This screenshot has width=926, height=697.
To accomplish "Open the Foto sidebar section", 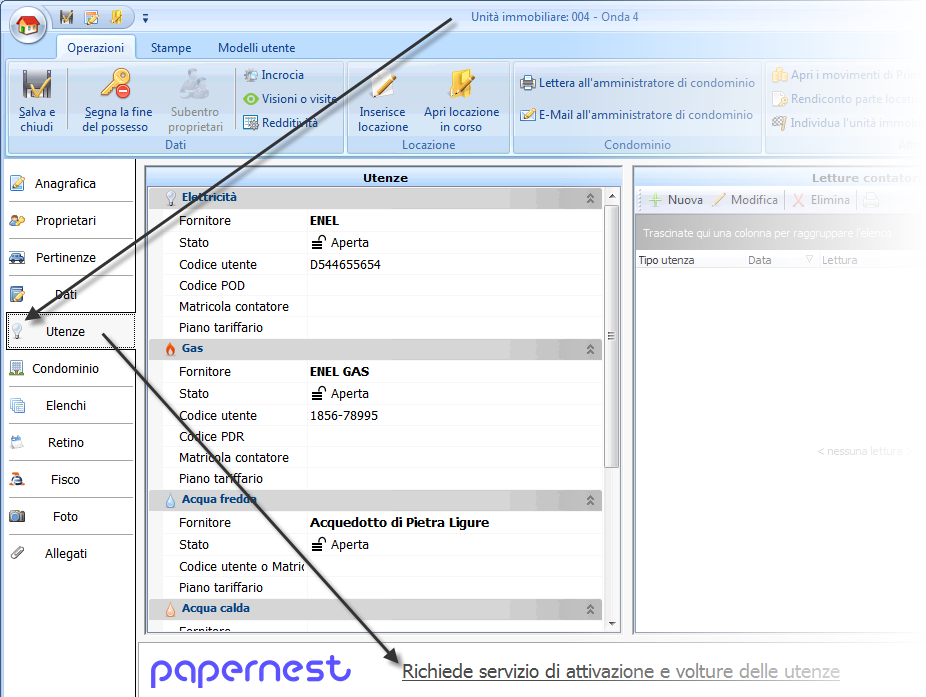I will click(71, 516).
